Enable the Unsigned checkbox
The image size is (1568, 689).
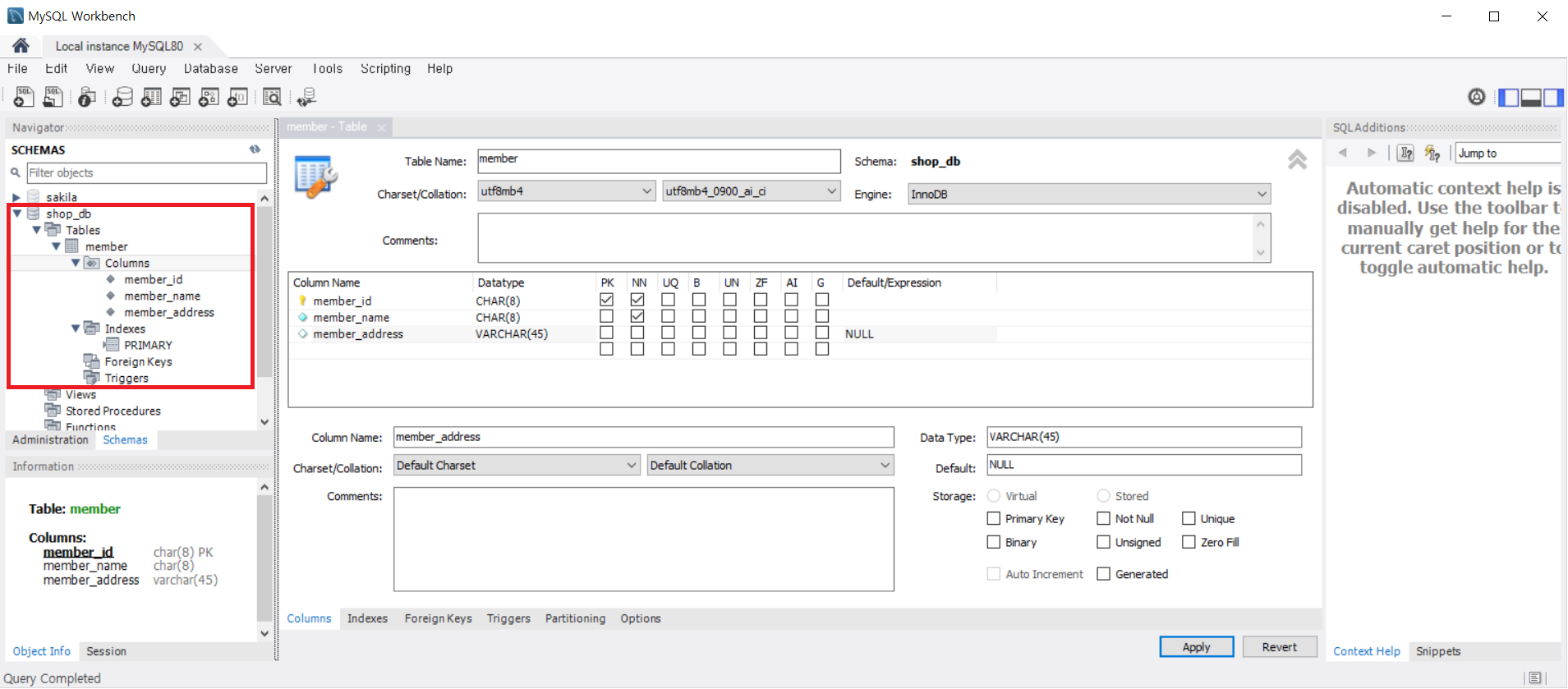pyautogui.click(x=1104, y=542)
